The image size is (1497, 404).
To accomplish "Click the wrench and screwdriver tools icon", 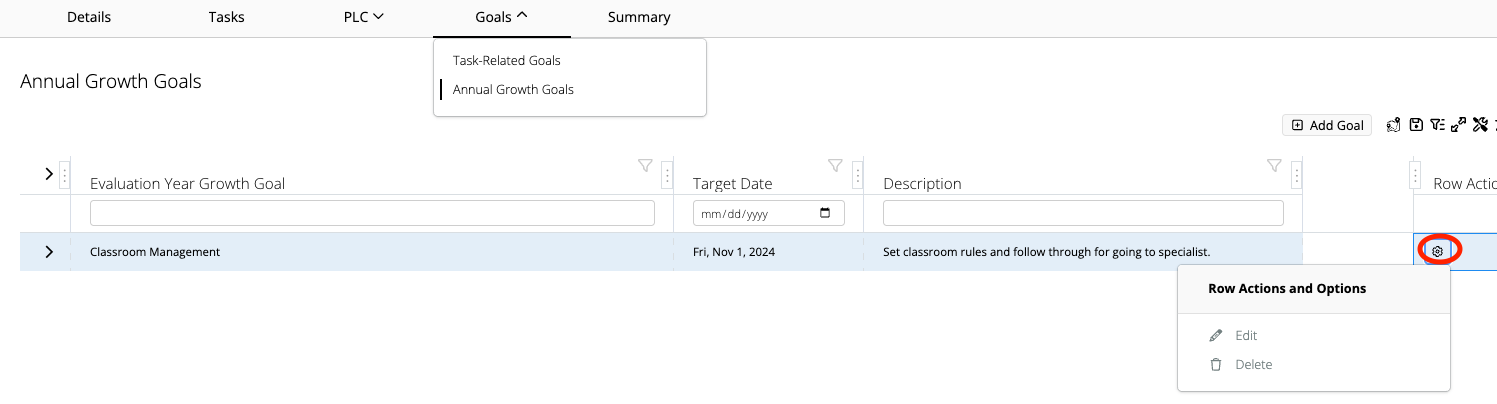I will 1480,125.
